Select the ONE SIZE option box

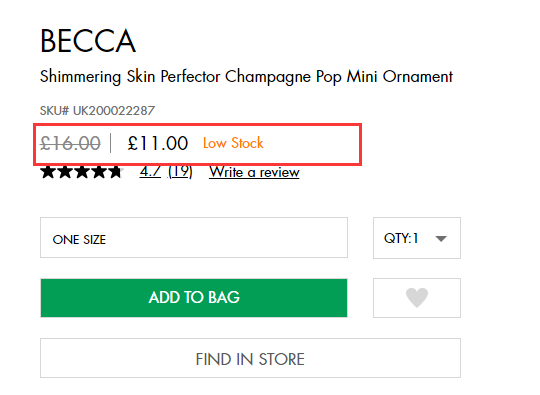(194, 237)
